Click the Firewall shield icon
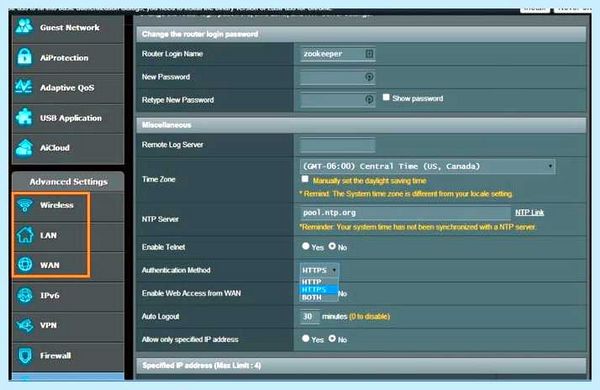This screenshot has height=390, width=600. click(25, 356)
